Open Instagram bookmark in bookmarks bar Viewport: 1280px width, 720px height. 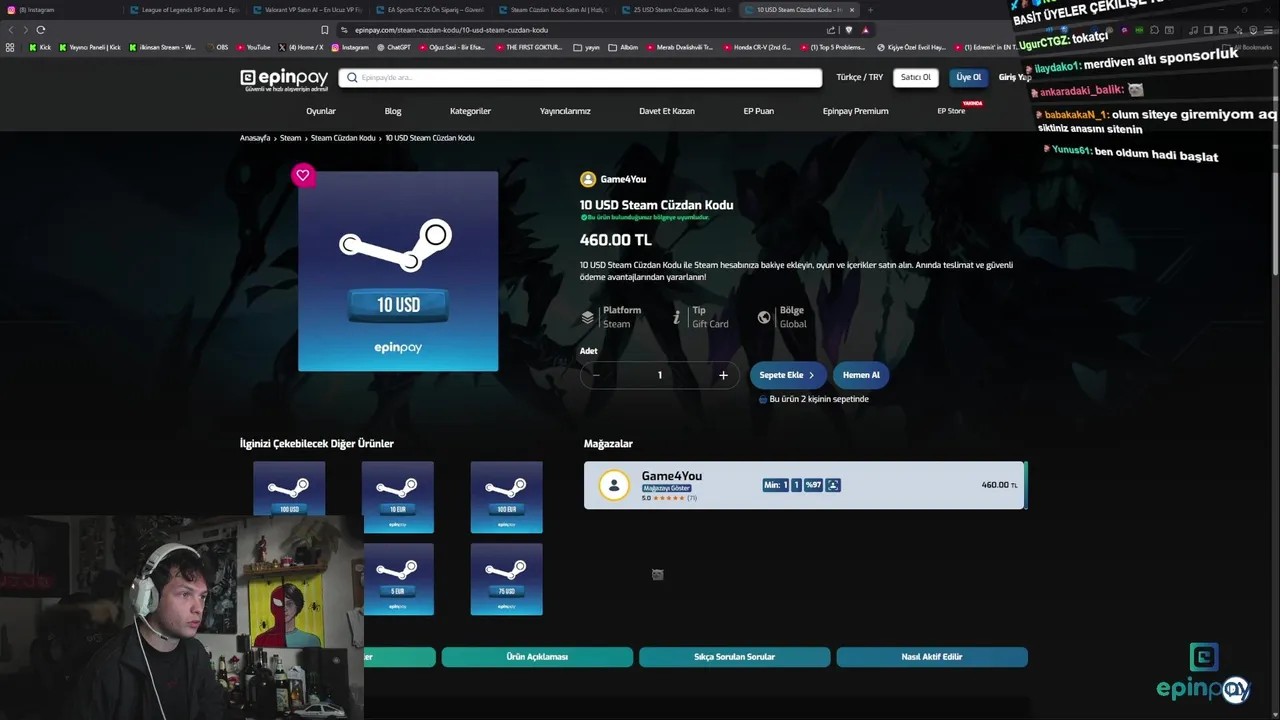tap(350, 47)
